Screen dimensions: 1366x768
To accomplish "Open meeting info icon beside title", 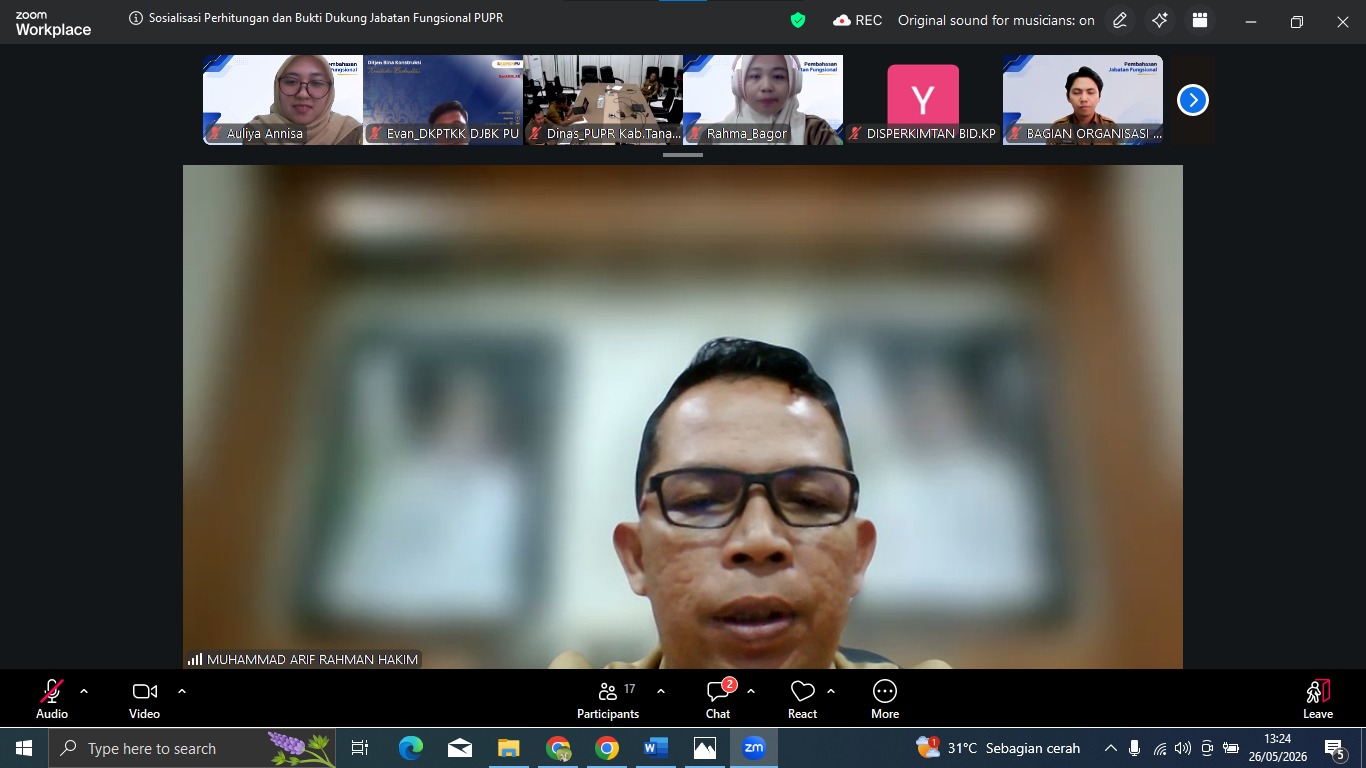I will [x=136, y=18].
